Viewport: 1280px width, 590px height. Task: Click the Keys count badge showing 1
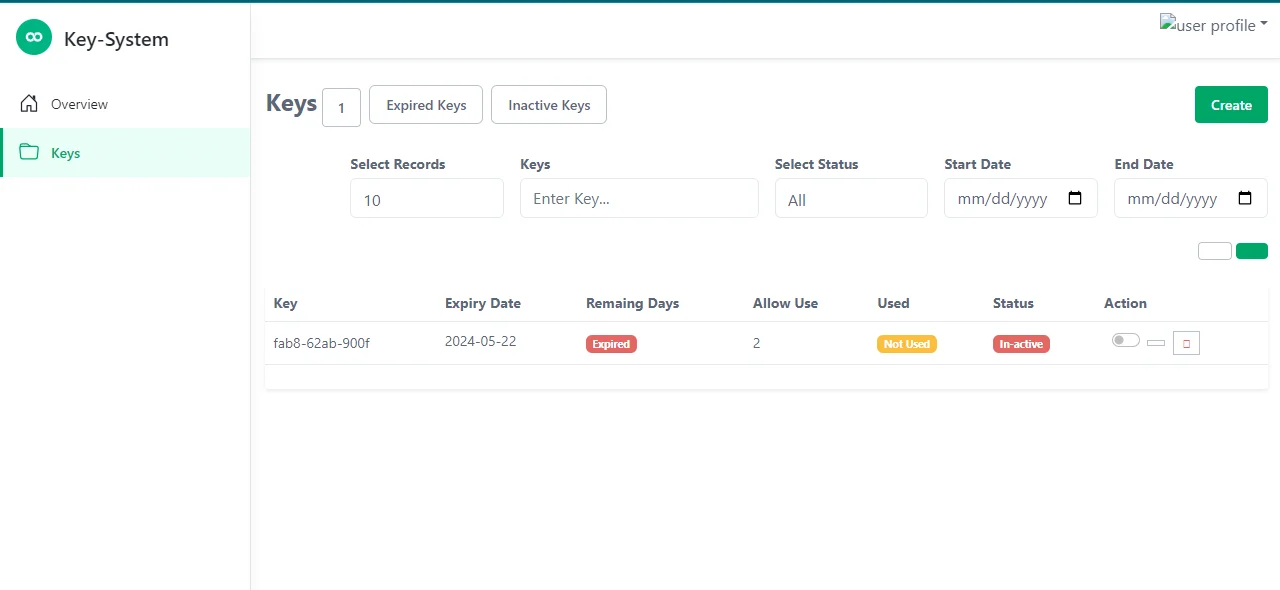pyautogui.click(x=341, y=108)
